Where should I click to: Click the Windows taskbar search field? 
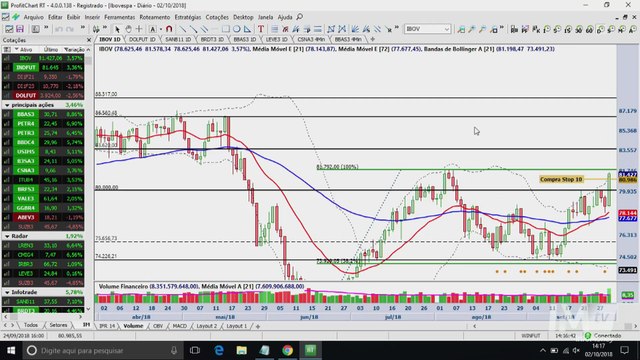click(103, 350)
